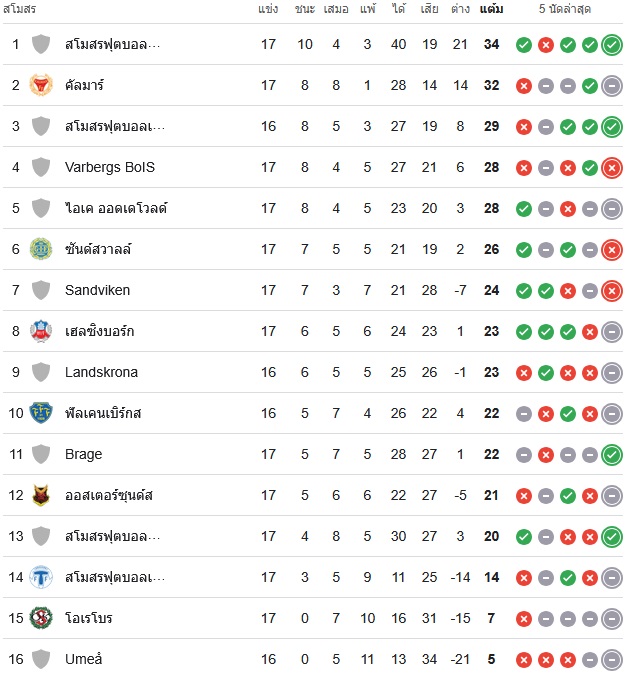Viewport: 631px width, 674px height.
Task: Click the Falkenbergs blue shield crest
Action: (x=41, y=413)
